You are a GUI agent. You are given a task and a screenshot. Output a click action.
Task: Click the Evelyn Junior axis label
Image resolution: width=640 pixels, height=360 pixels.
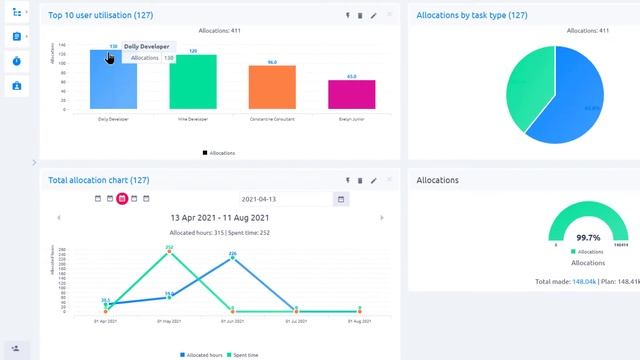(352, 119)
